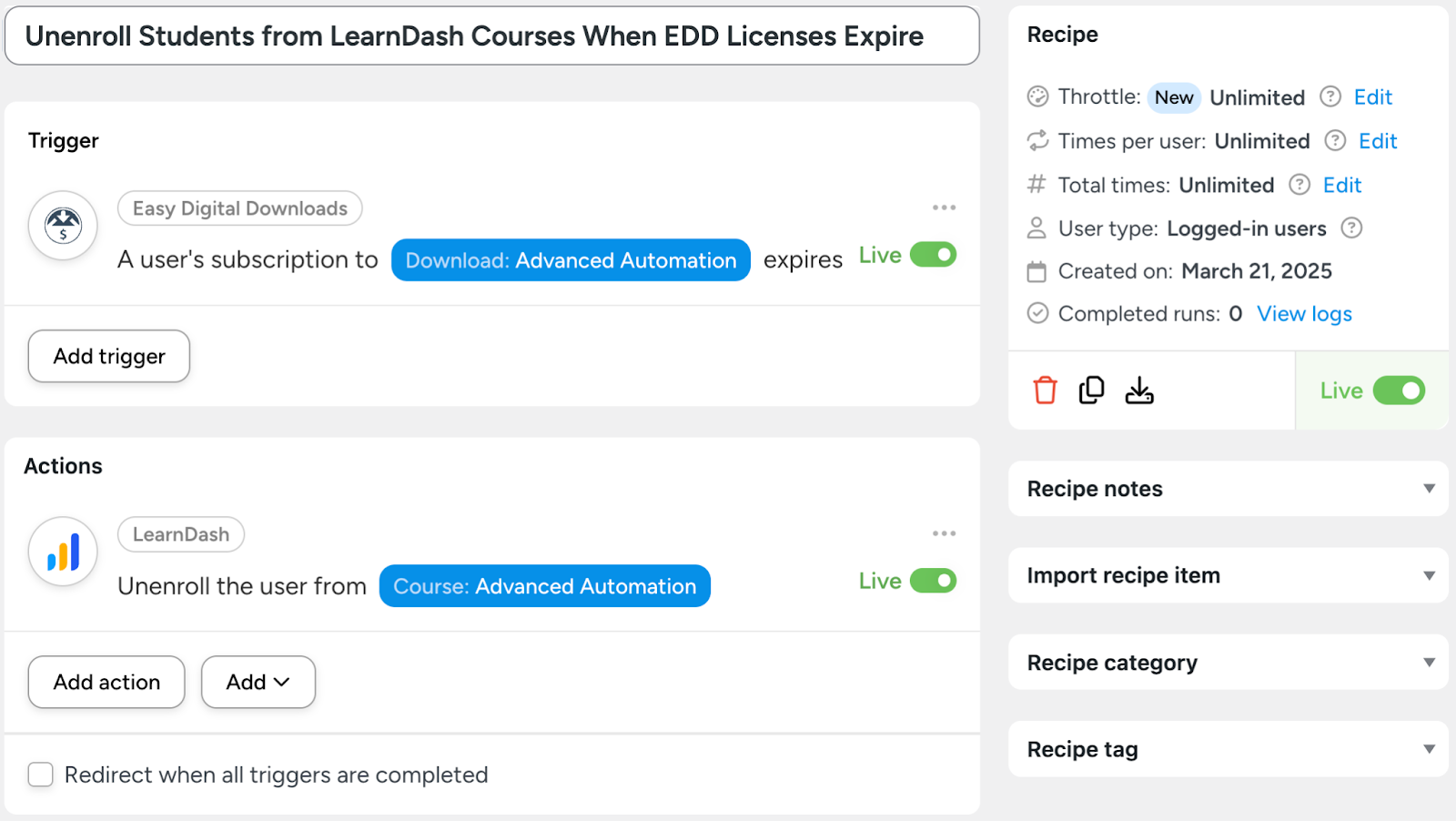The height and width of the screenshot is (821, 1456).
Task: Click the red trash delete recipe icon
Action: (1045, 390)
